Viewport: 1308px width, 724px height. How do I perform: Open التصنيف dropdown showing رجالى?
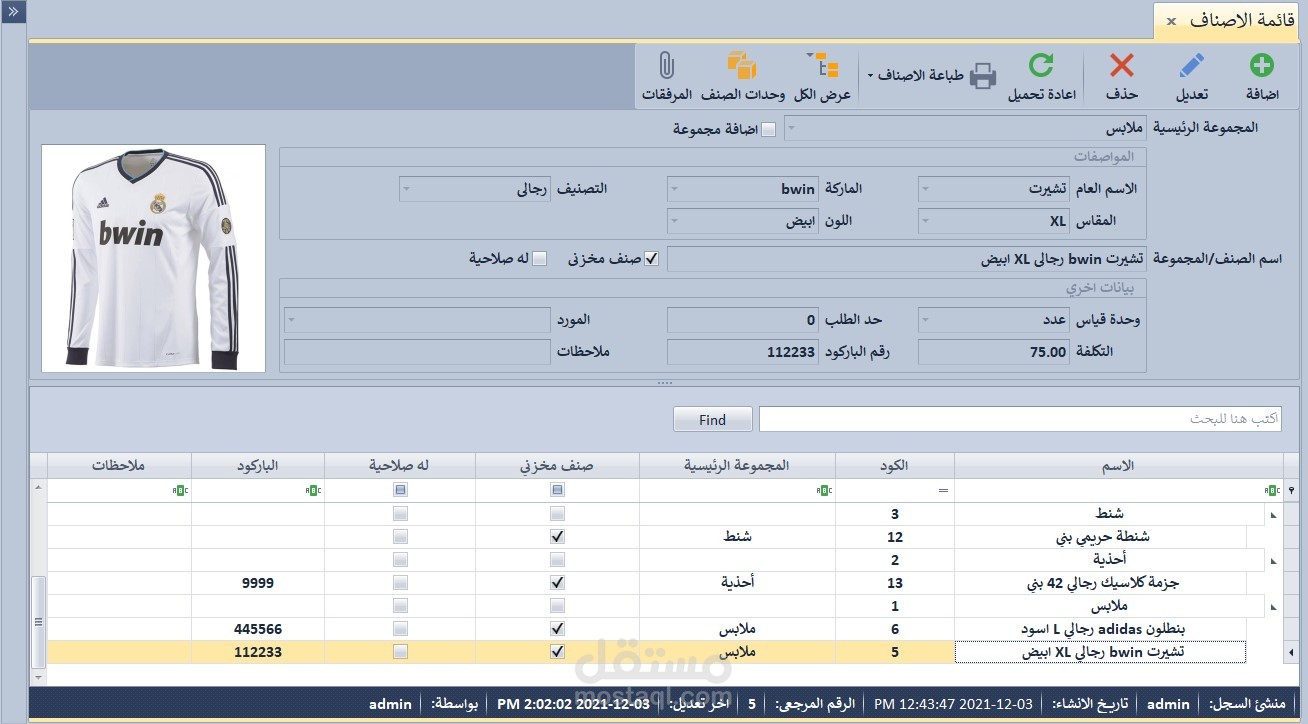406,189
